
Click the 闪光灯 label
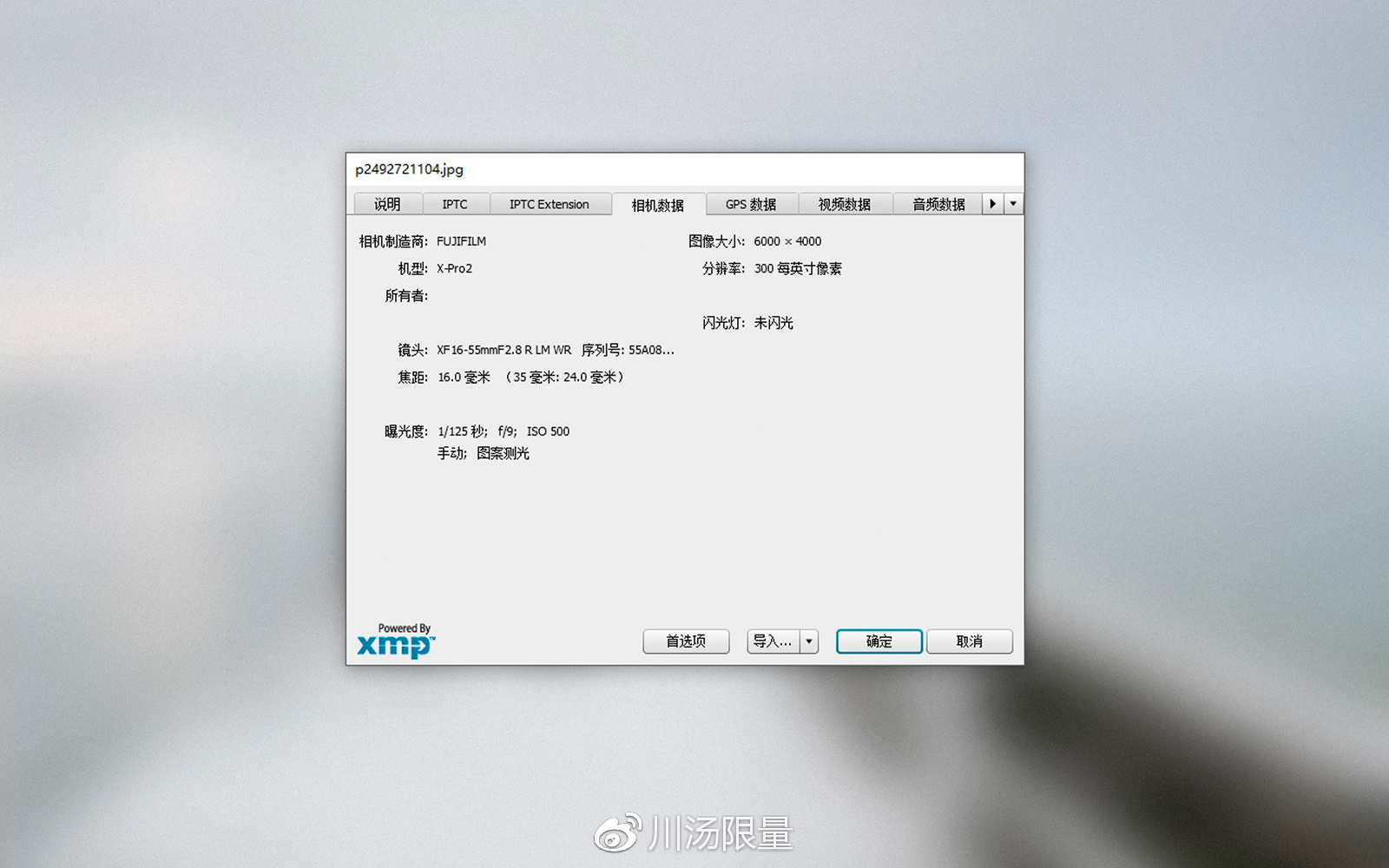coord(724,323)
